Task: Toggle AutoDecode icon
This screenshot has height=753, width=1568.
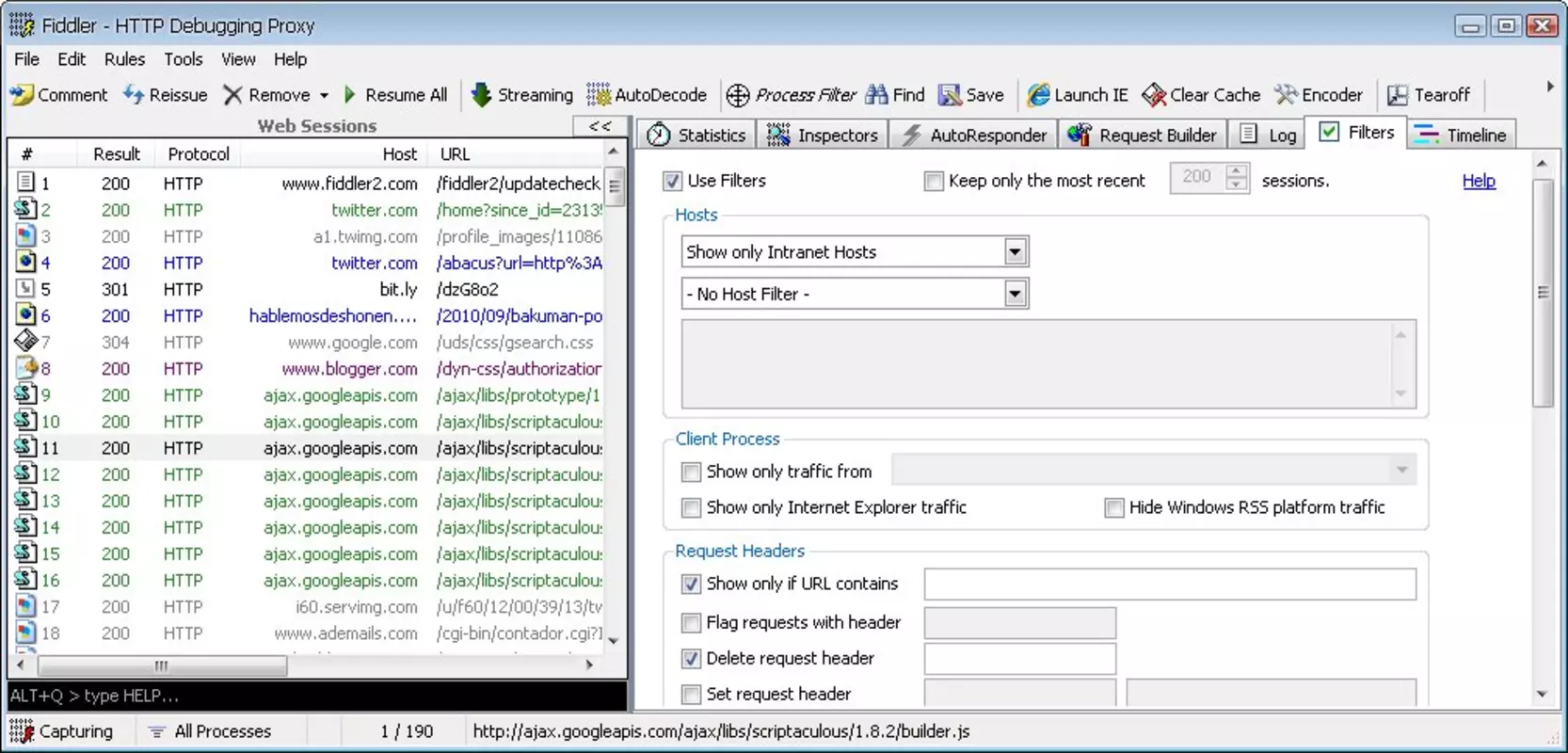Action: (599, 95)
